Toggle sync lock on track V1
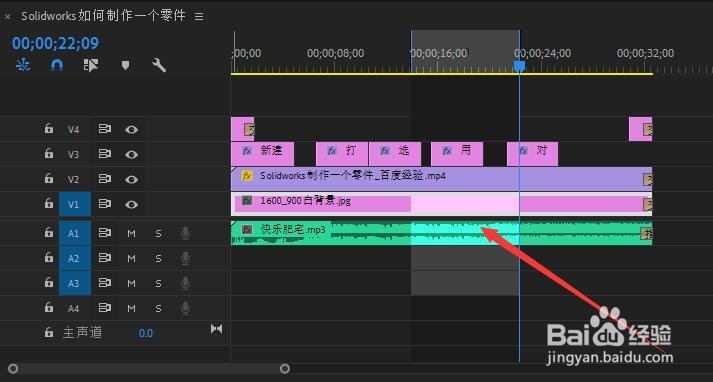 coord(105,204)
